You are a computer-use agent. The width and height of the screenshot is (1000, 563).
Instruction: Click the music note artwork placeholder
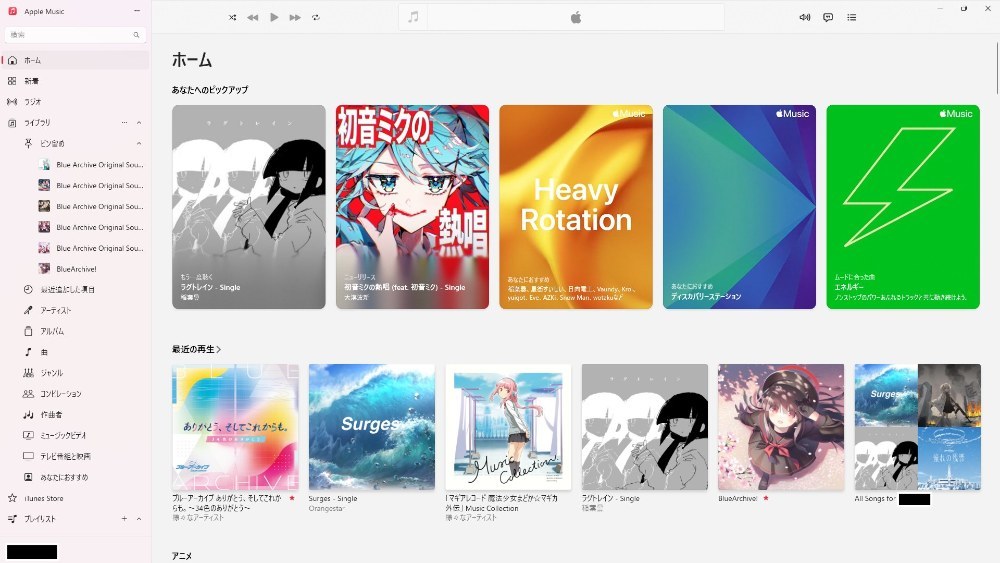(x=413, y=17)
